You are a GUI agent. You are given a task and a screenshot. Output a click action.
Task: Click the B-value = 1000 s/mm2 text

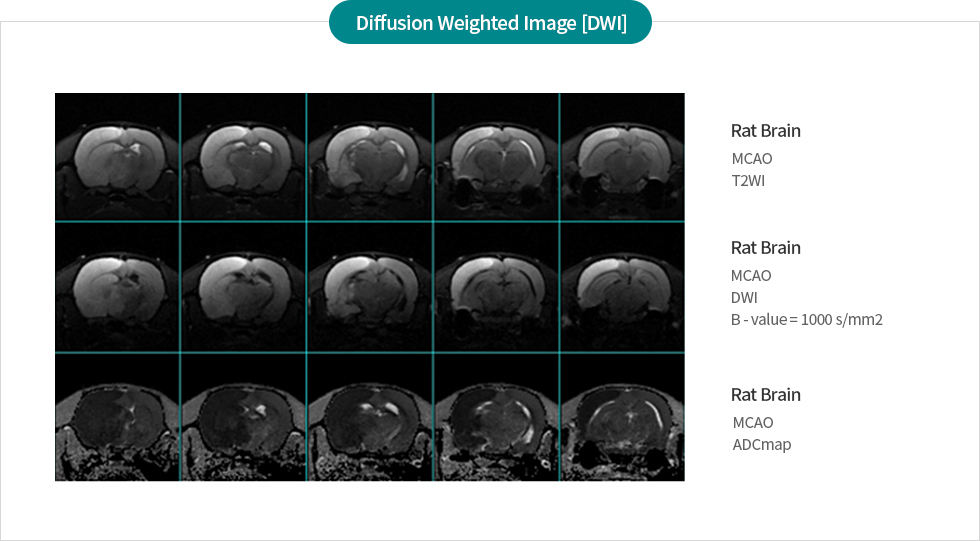click(806, 320)
